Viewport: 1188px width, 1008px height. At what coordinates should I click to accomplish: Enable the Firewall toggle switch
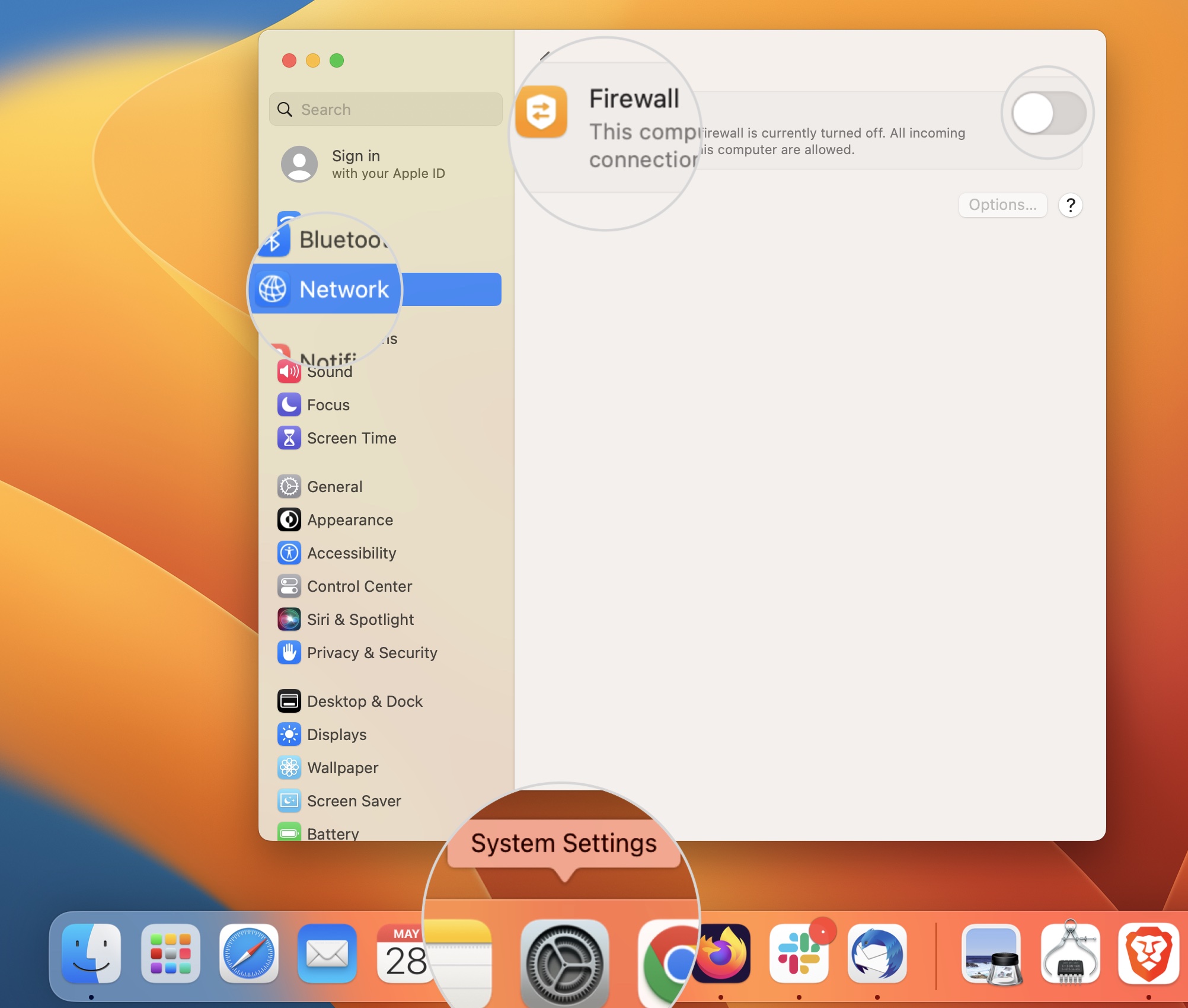(1047, 113)
